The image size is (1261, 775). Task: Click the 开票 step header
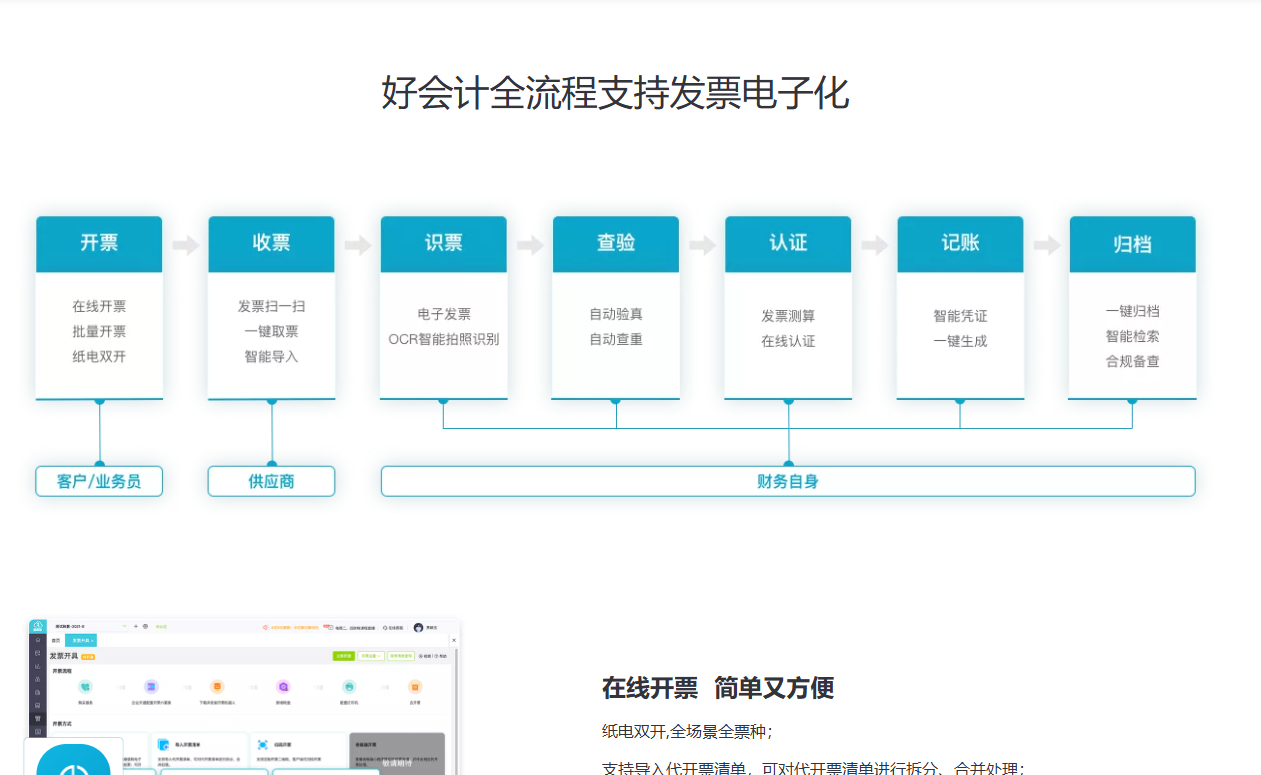tap(99, 243)
